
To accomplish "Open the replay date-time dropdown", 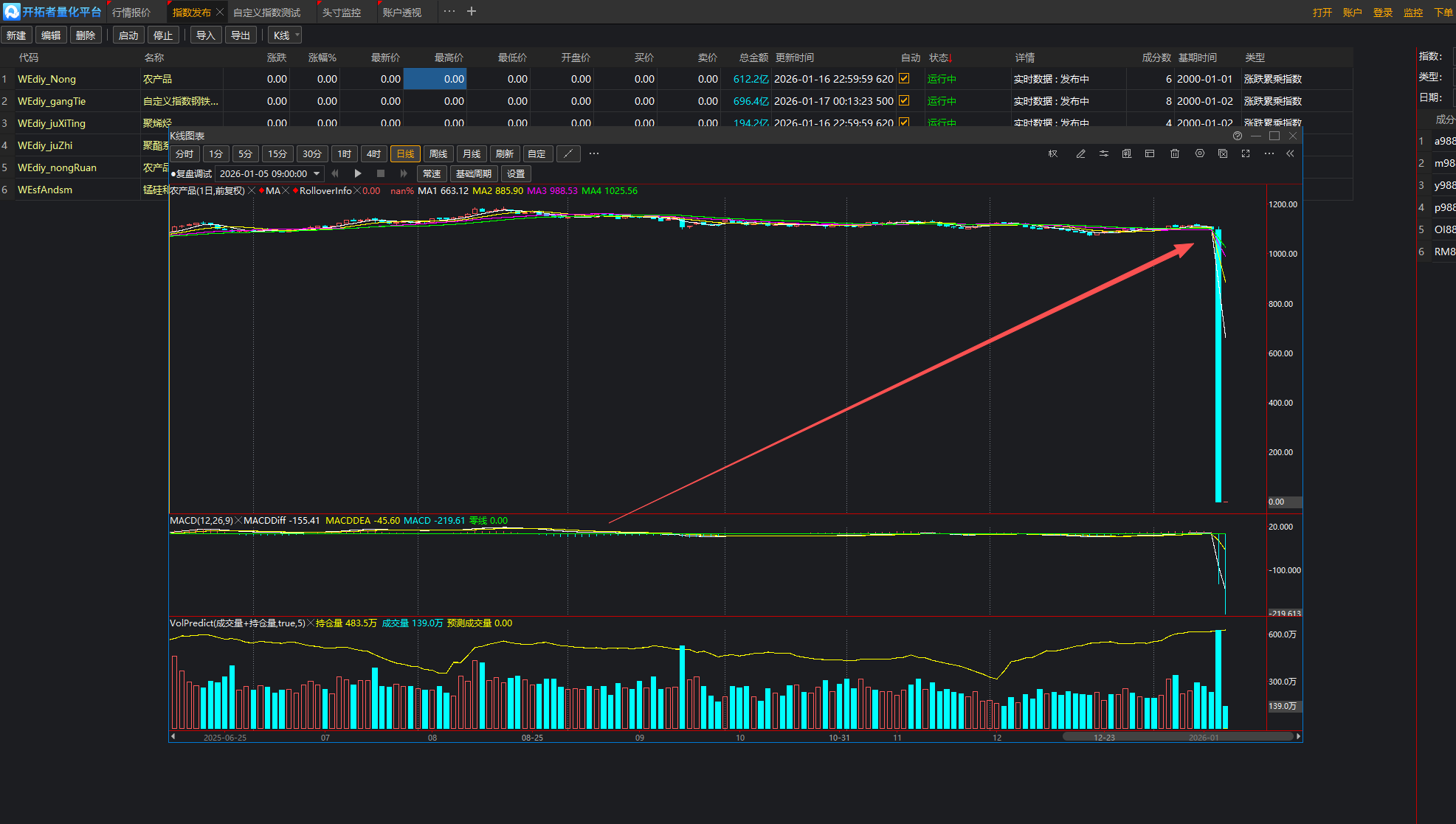I will [317, 173].
